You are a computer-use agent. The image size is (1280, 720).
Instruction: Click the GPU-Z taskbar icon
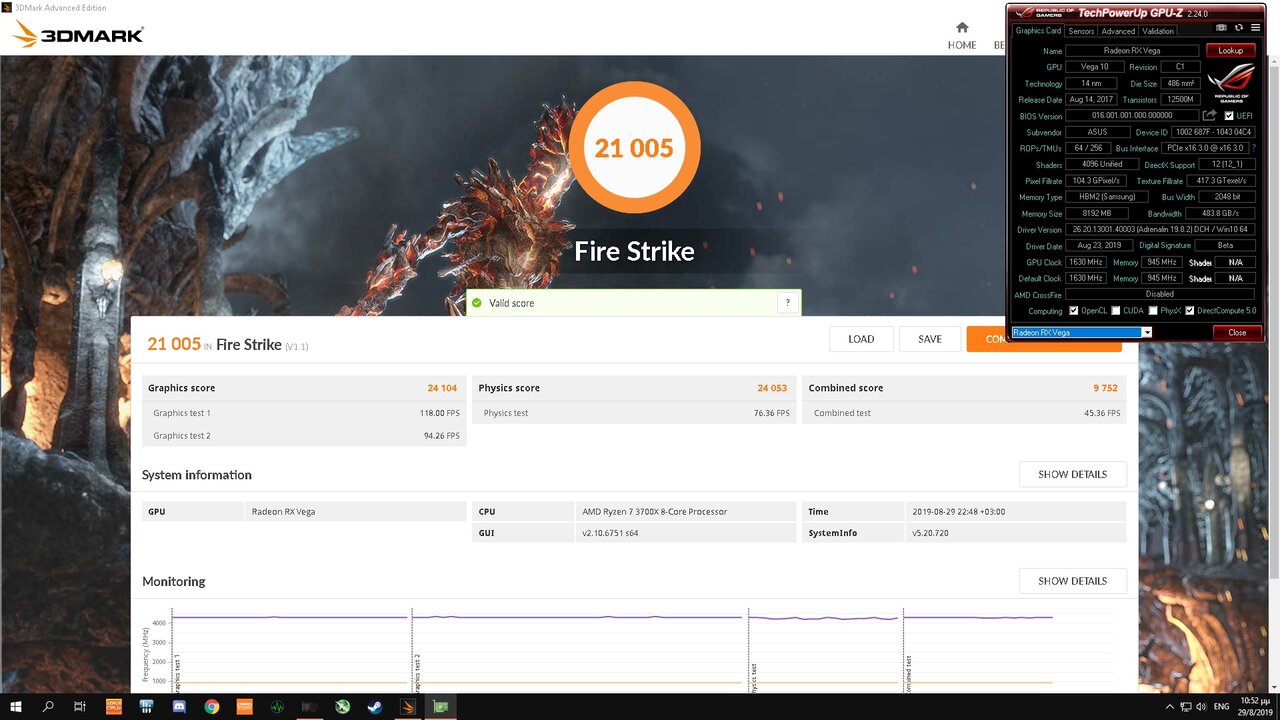click(x=440, y=707)
